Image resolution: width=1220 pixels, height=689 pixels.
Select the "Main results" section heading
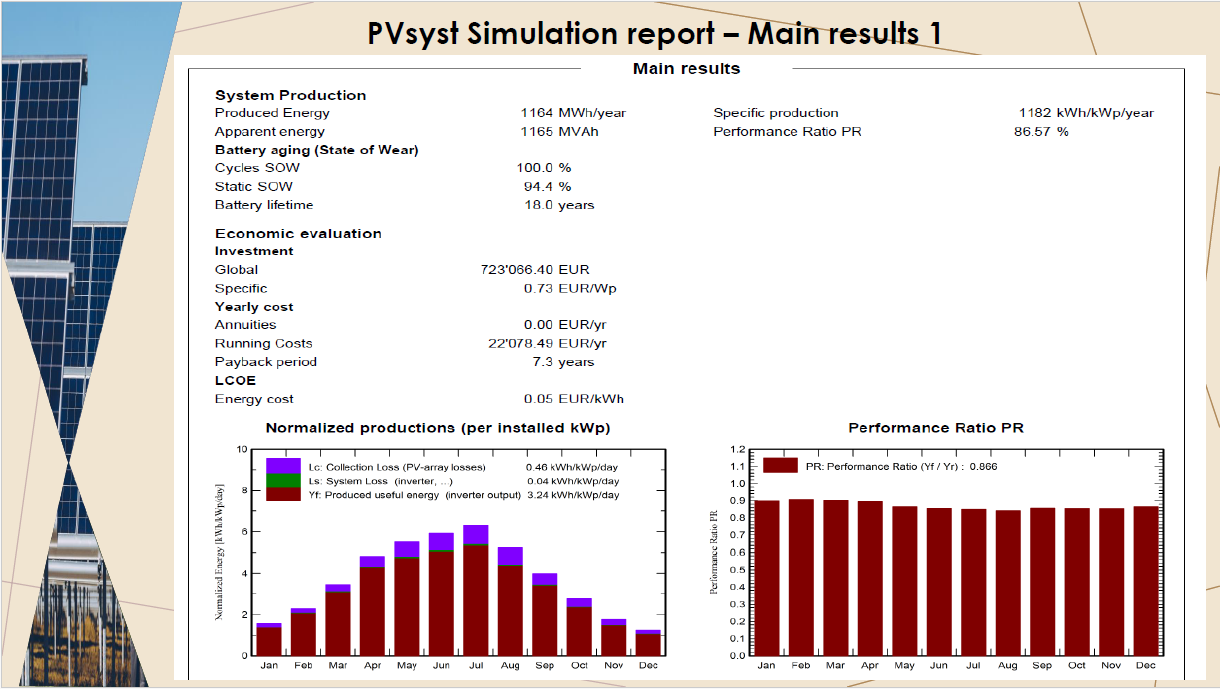pyautogui.click(x=686, y=69)
